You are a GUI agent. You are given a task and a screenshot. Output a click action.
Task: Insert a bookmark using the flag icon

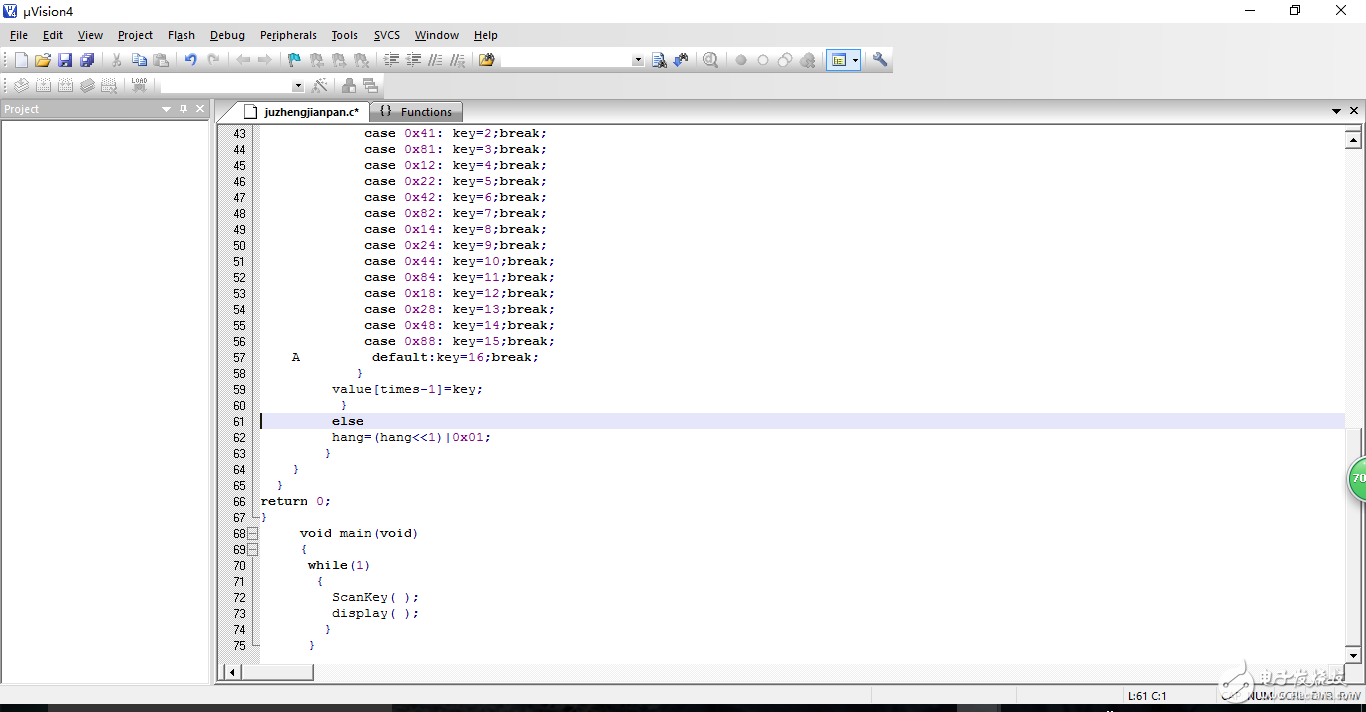294,60
